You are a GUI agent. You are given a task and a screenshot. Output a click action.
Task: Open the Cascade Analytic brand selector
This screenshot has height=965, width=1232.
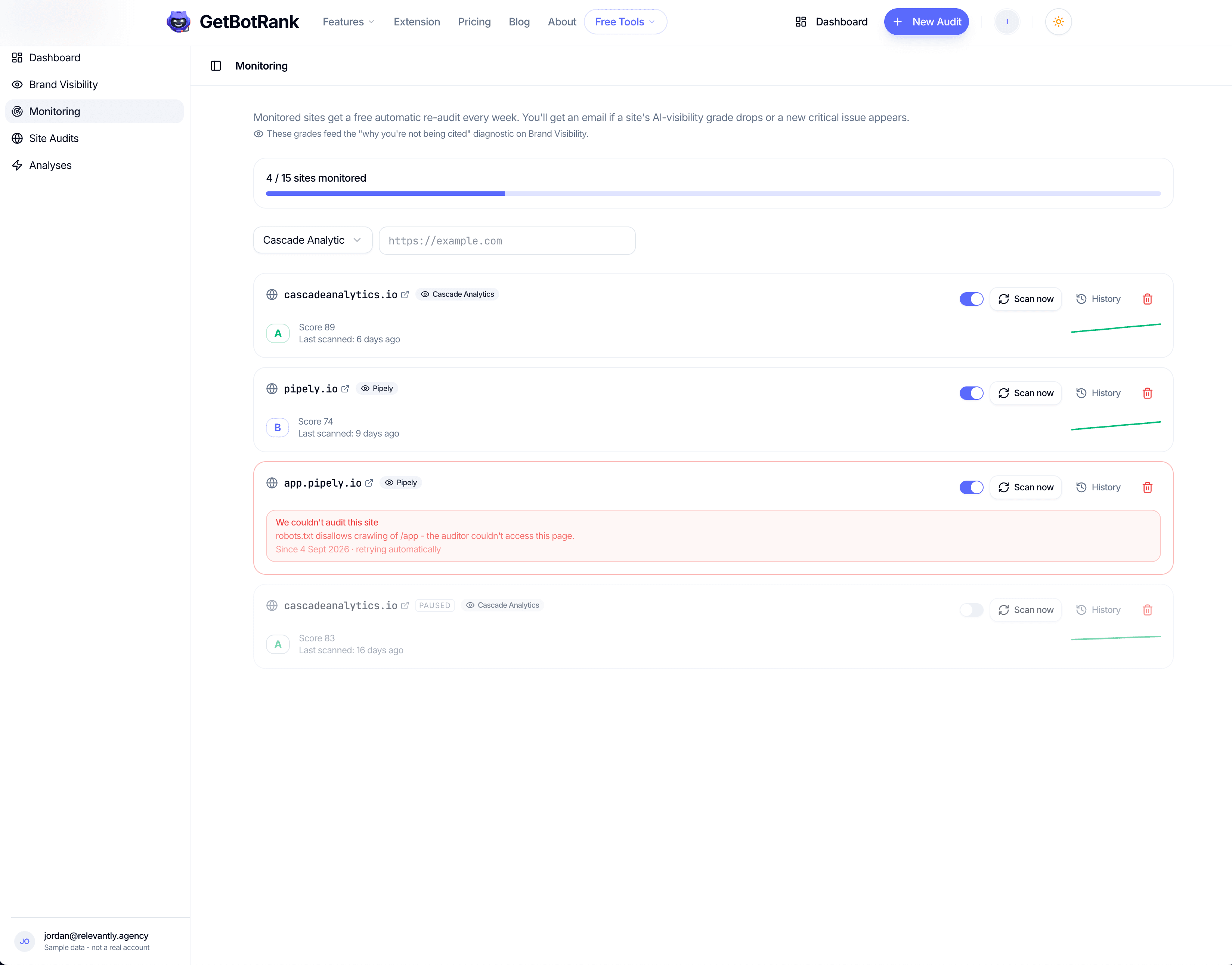tap(313, 240)
